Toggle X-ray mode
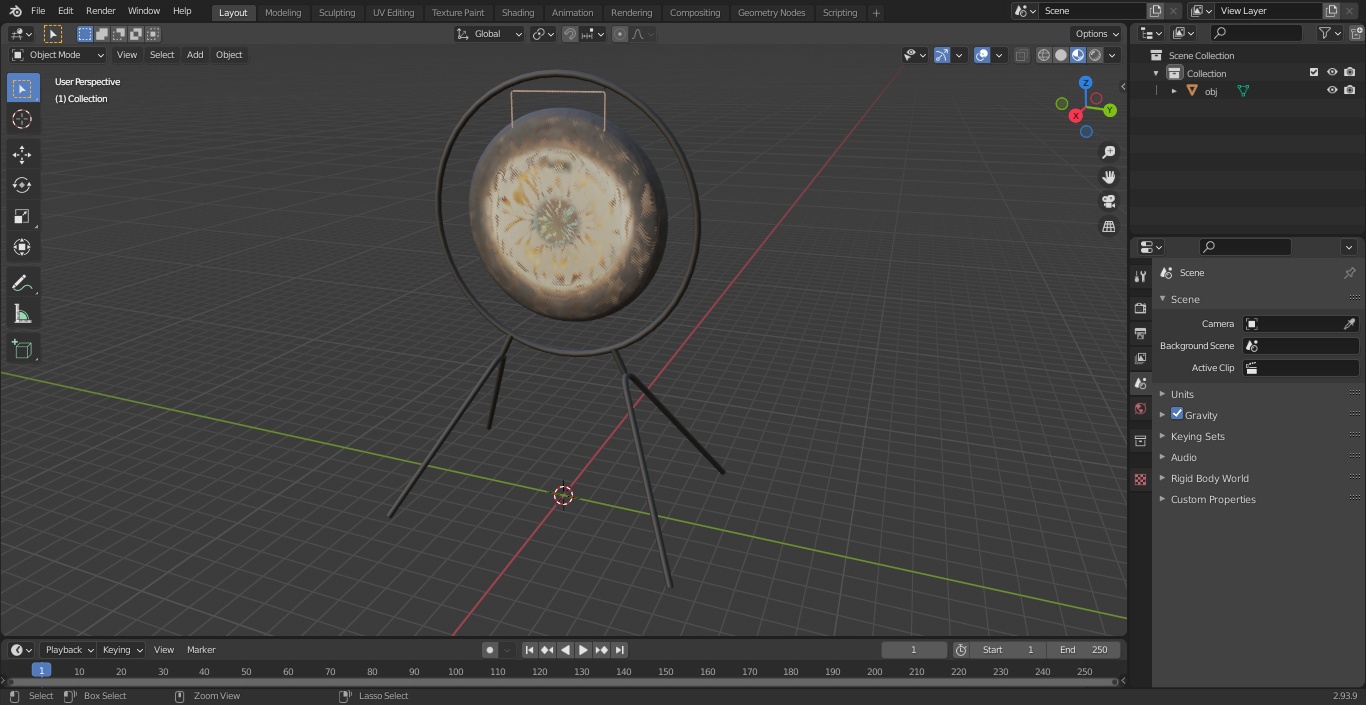The width and height of the screenshot is (1366, 705). pos(1021,55)
